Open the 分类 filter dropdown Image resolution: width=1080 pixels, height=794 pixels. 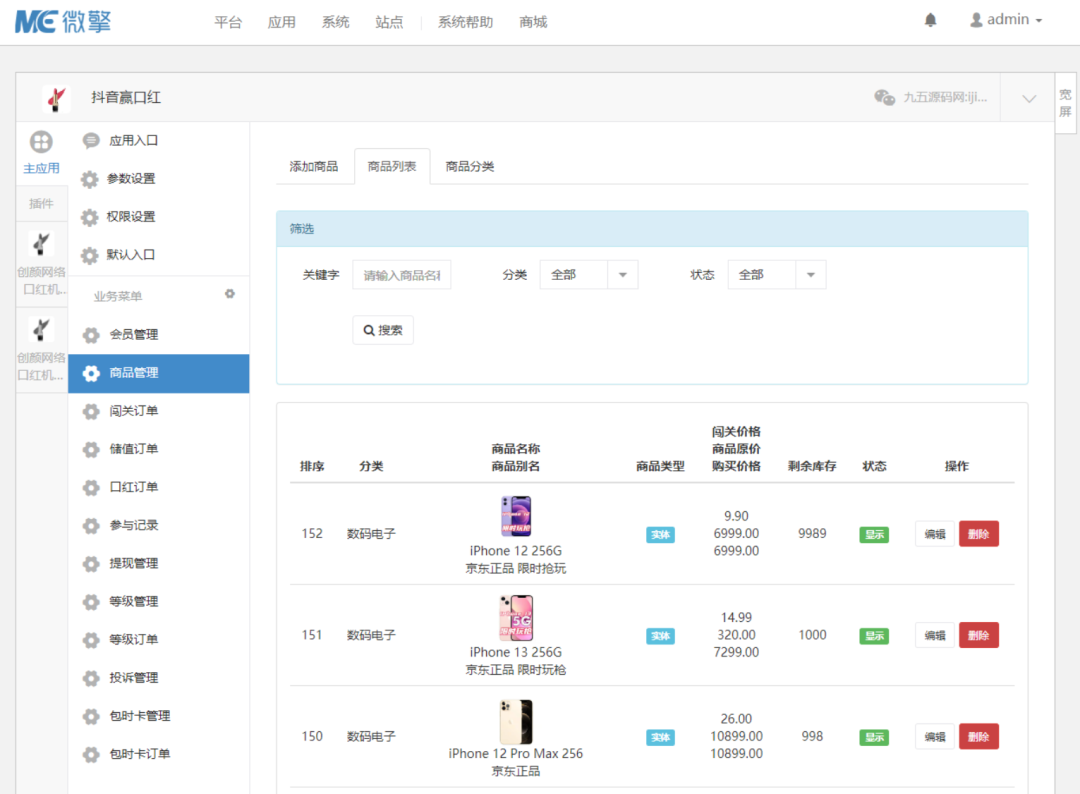click(x=589, y=275)
